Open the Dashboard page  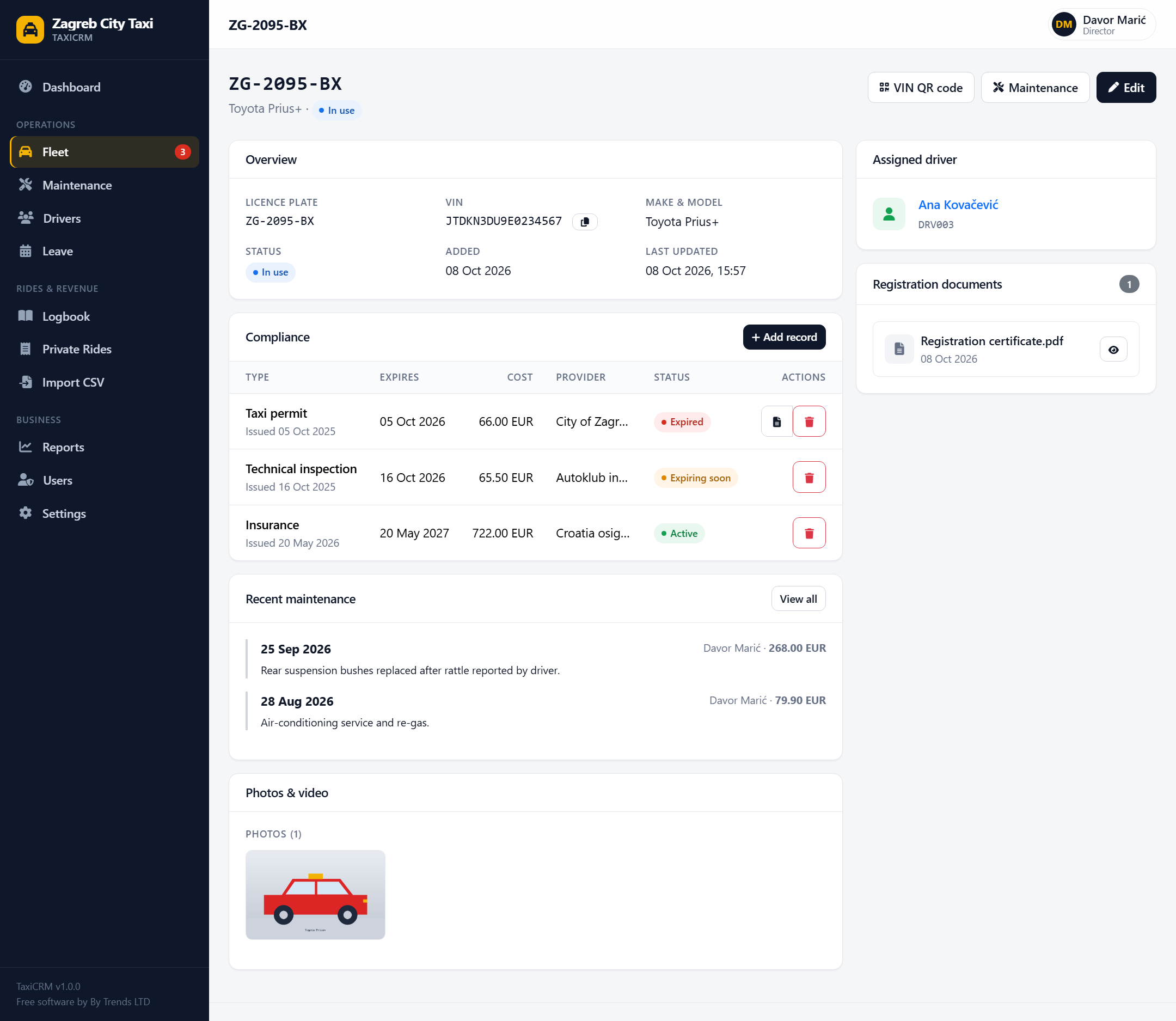pos(105,87)
